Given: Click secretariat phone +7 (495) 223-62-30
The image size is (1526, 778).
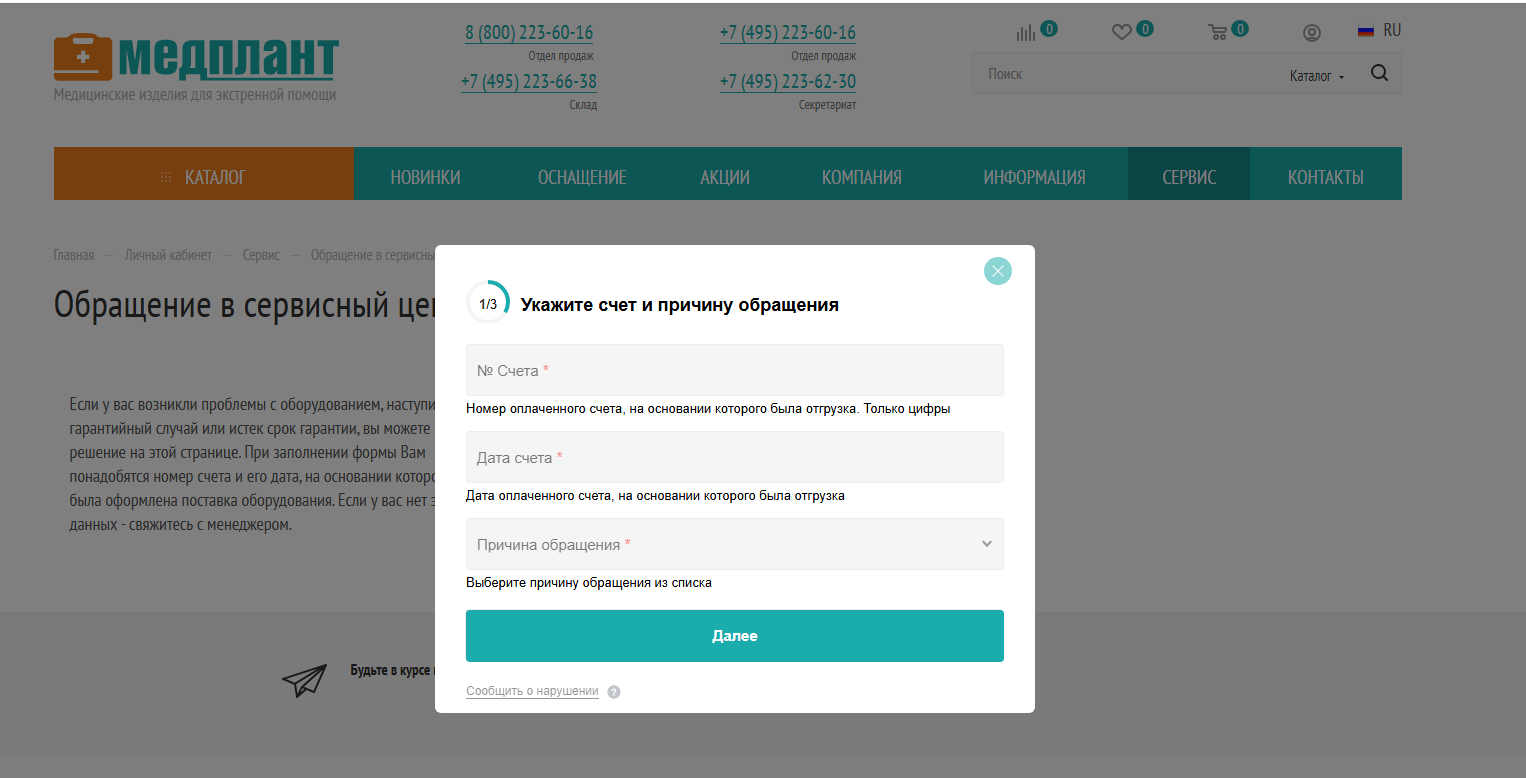Looking at the screenshot, I should click(x=788, y=82).
